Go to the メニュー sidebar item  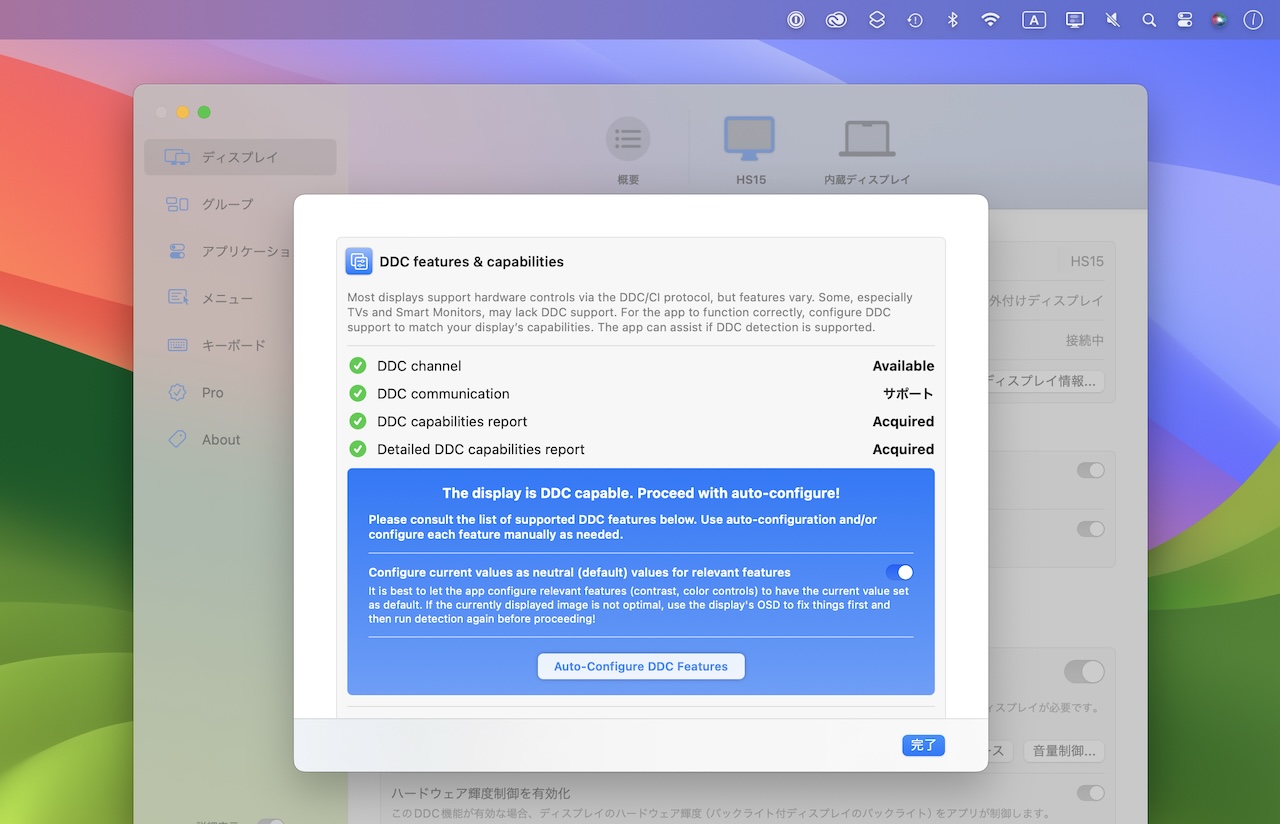[x=240, y=298]
